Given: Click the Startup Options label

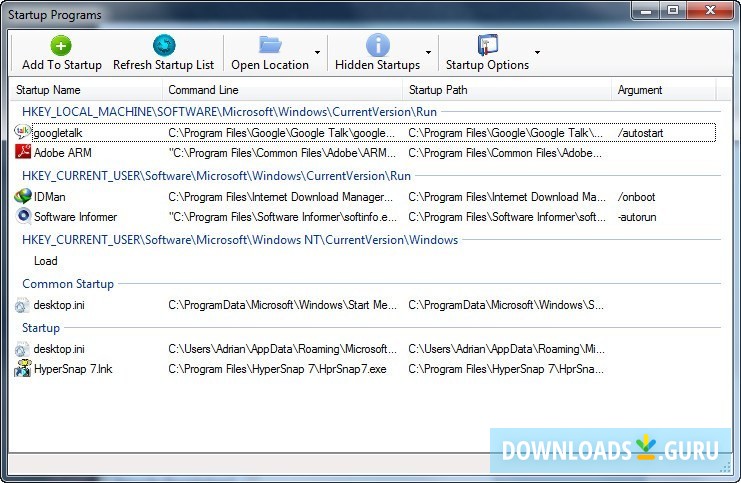Looking at the screenshot, I should 487,65.
